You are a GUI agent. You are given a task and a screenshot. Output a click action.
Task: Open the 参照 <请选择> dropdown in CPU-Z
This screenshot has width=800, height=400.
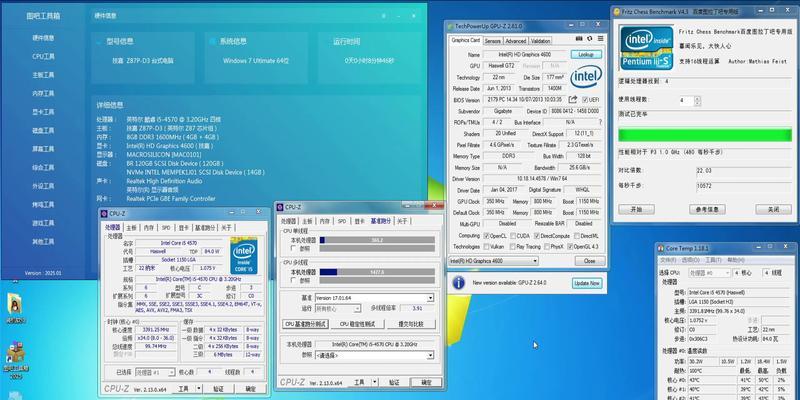pyautogui.click(x=374, y=355)
